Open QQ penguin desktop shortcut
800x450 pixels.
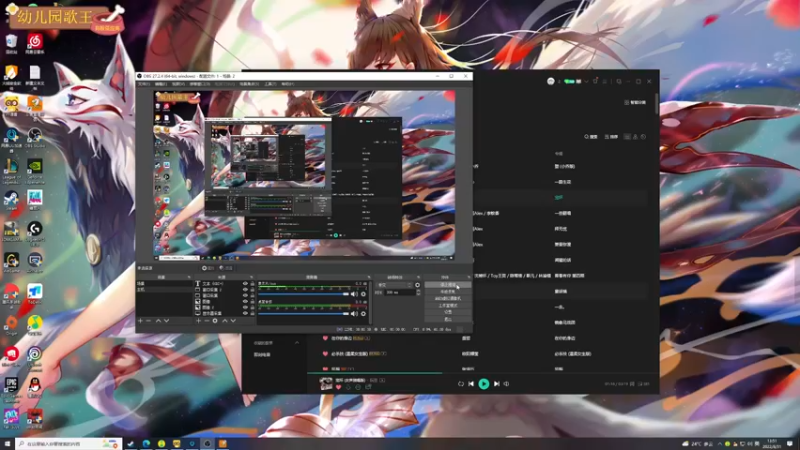(x=35, y=385)
